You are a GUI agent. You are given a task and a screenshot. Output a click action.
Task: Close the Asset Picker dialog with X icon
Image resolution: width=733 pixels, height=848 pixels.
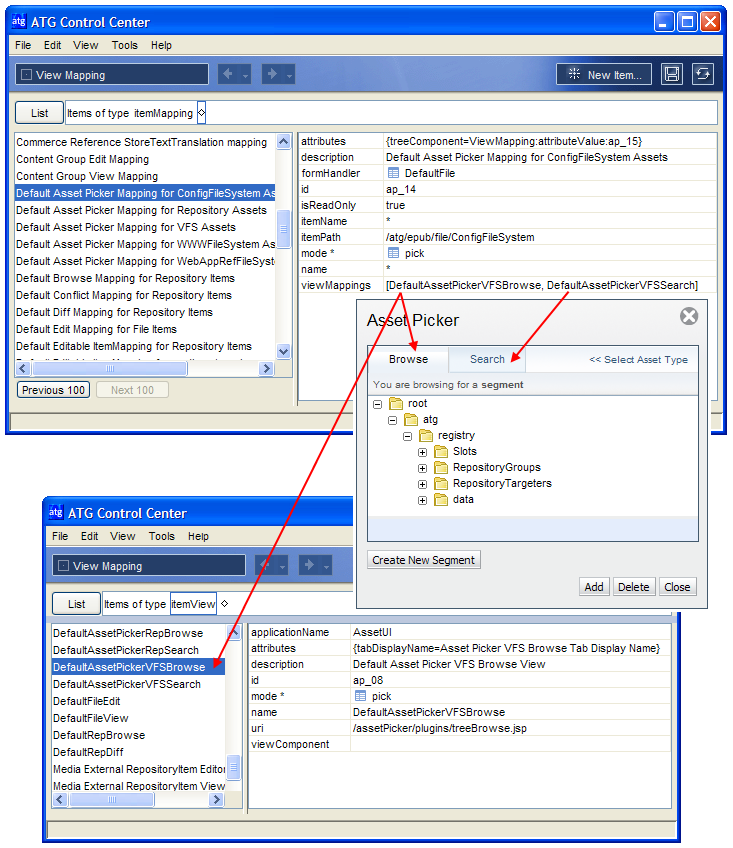689,316
